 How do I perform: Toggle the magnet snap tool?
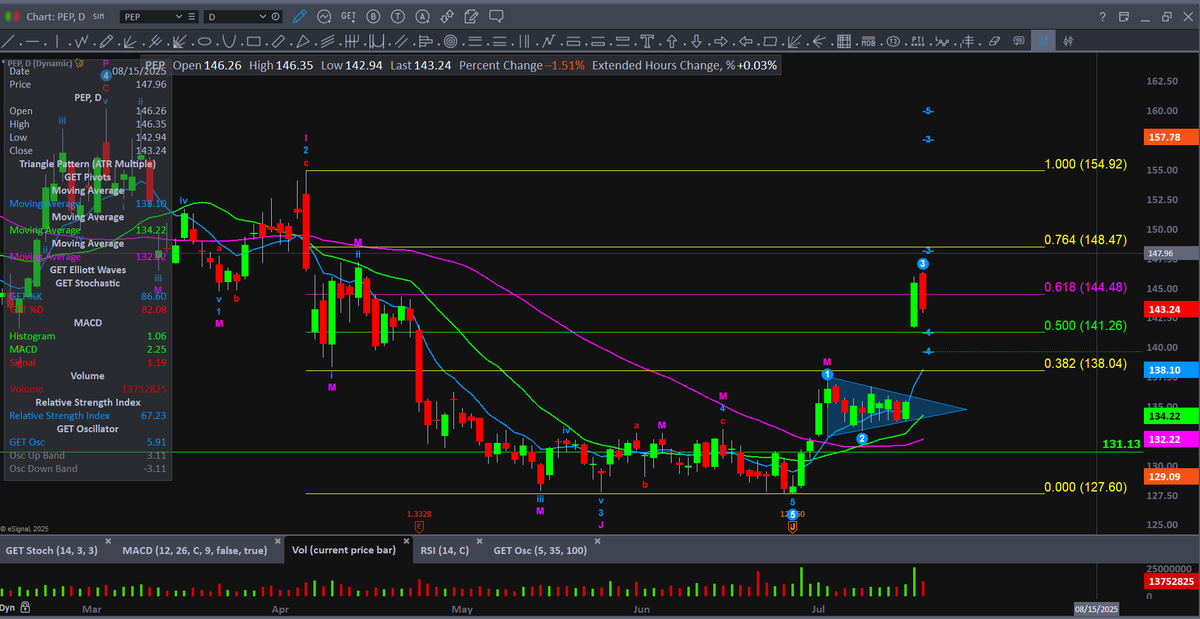coord(1044,41)
